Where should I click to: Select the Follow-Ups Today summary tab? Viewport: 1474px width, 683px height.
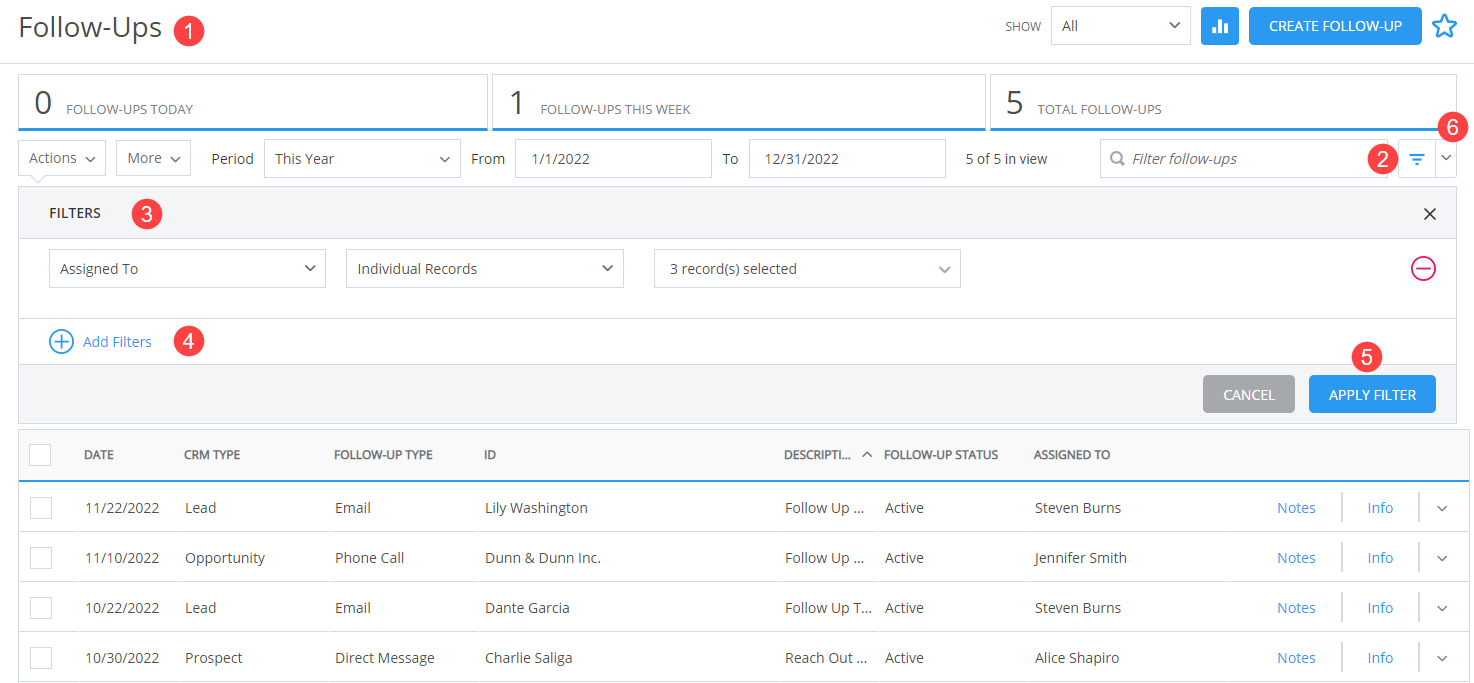pos(253,102)
